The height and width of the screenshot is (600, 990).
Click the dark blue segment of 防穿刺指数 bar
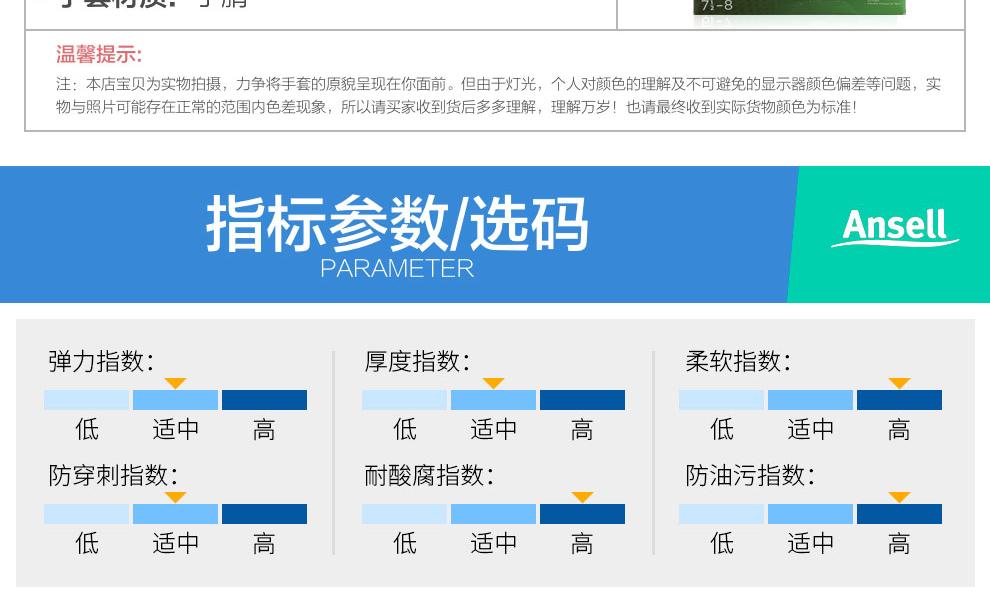(264, 514)
